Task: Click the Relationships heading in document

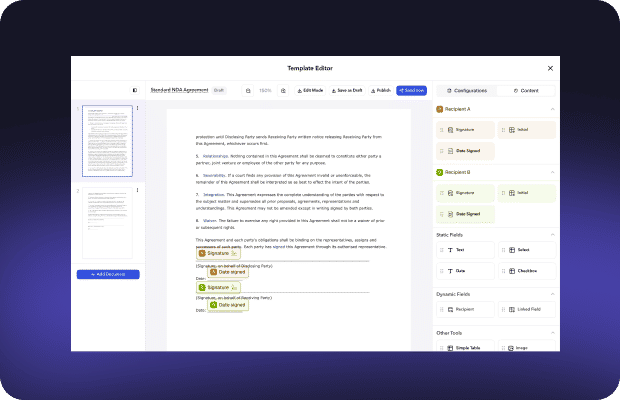Action: point(215,156)
